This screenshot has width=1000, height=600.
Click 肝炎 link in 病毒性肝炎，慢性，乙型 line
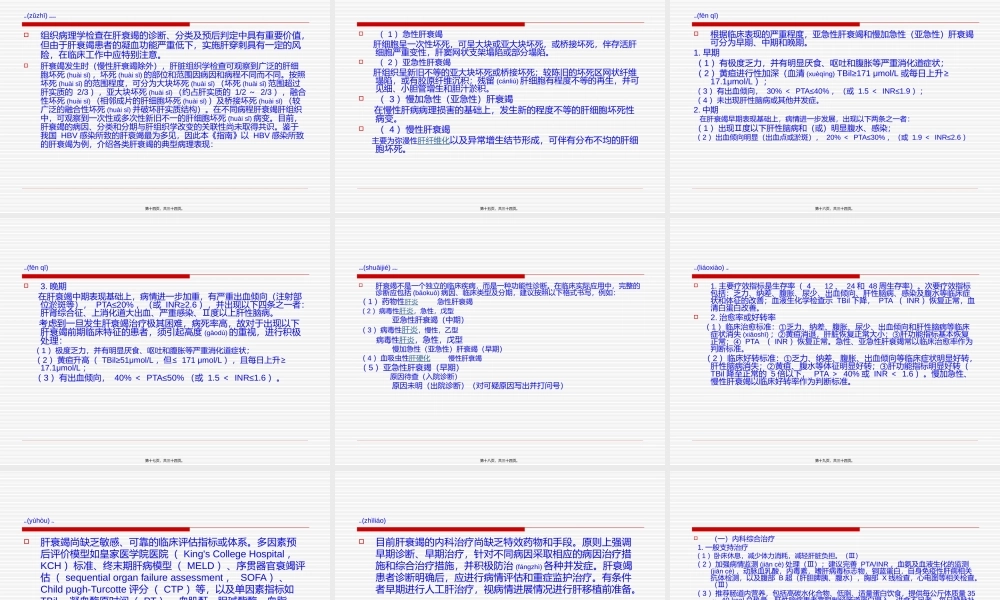(x=409, y=330)
